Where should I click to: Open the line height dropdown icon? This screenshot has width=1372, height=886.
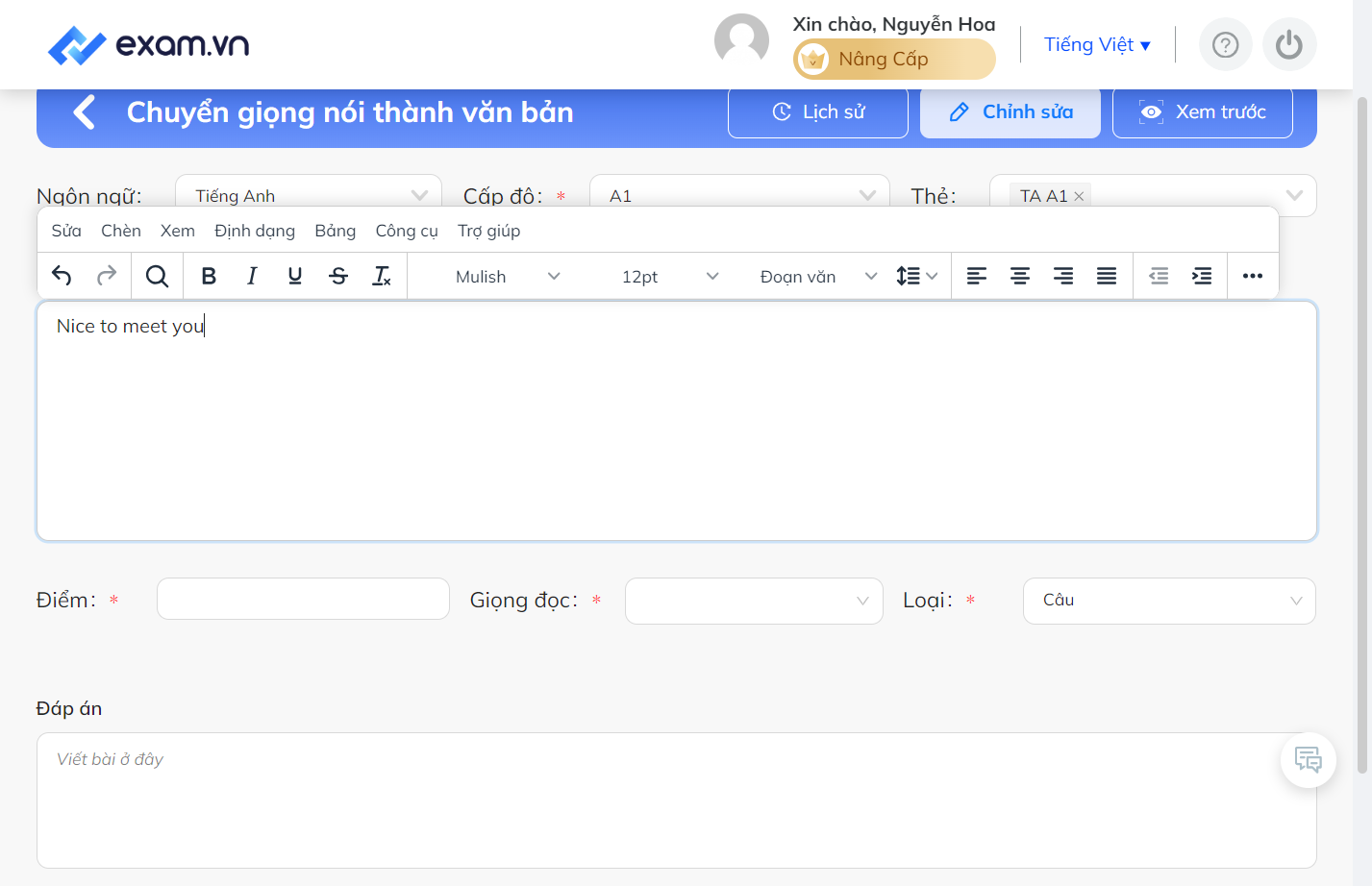click(916, 276)
